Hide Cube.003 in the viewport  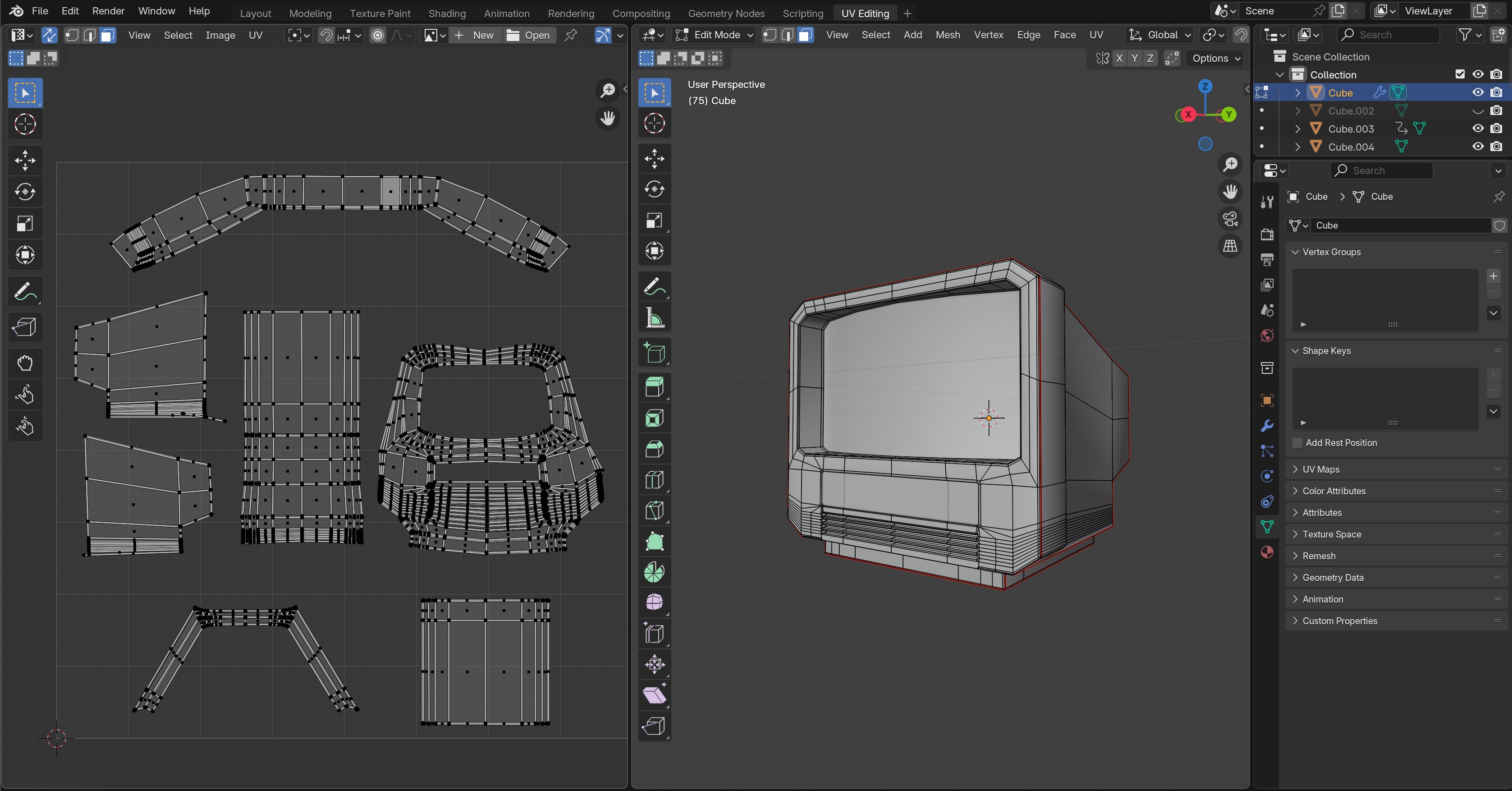(x=1477, y=129)
